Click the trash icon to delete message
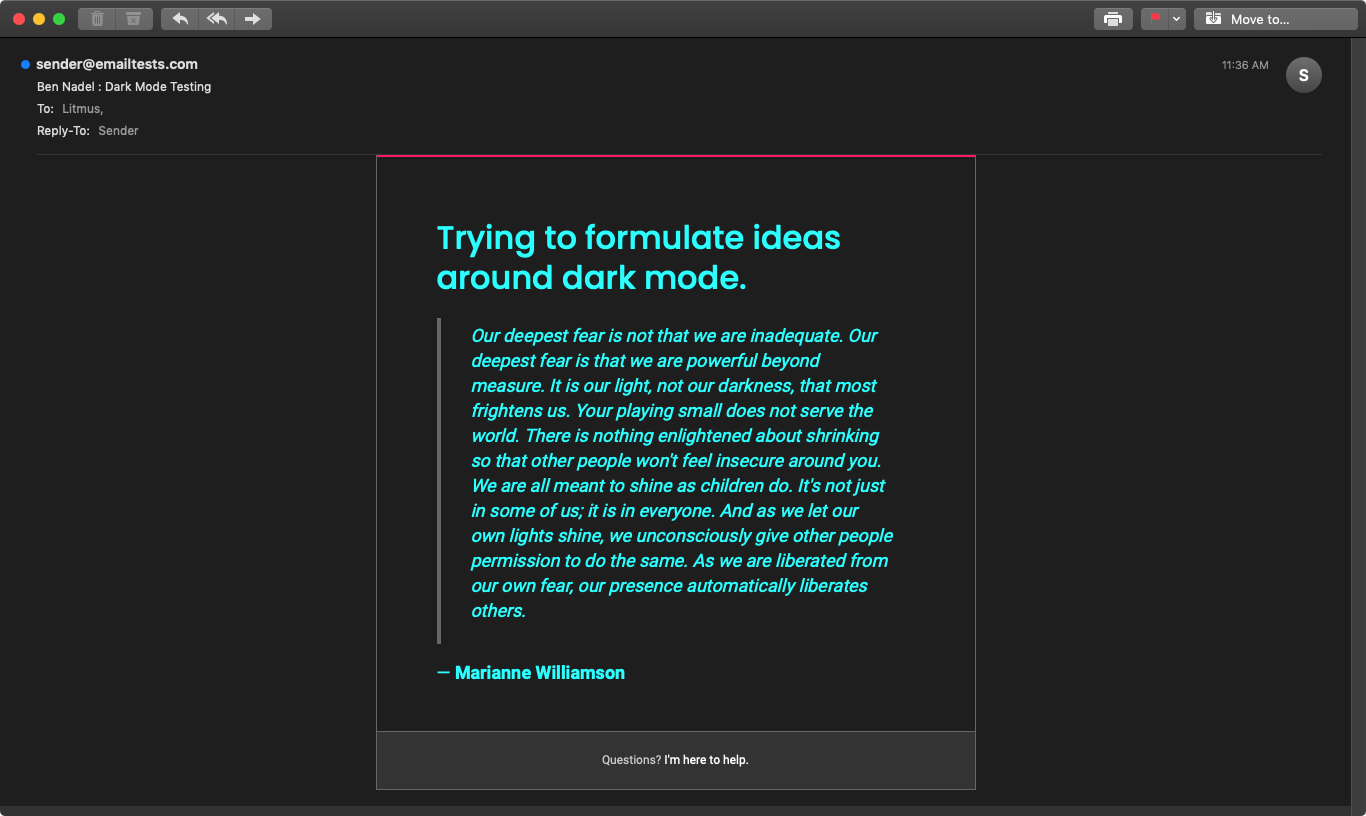Viewport: 1366px width, 816px height. pyautogui.click(x=97, y=19)
